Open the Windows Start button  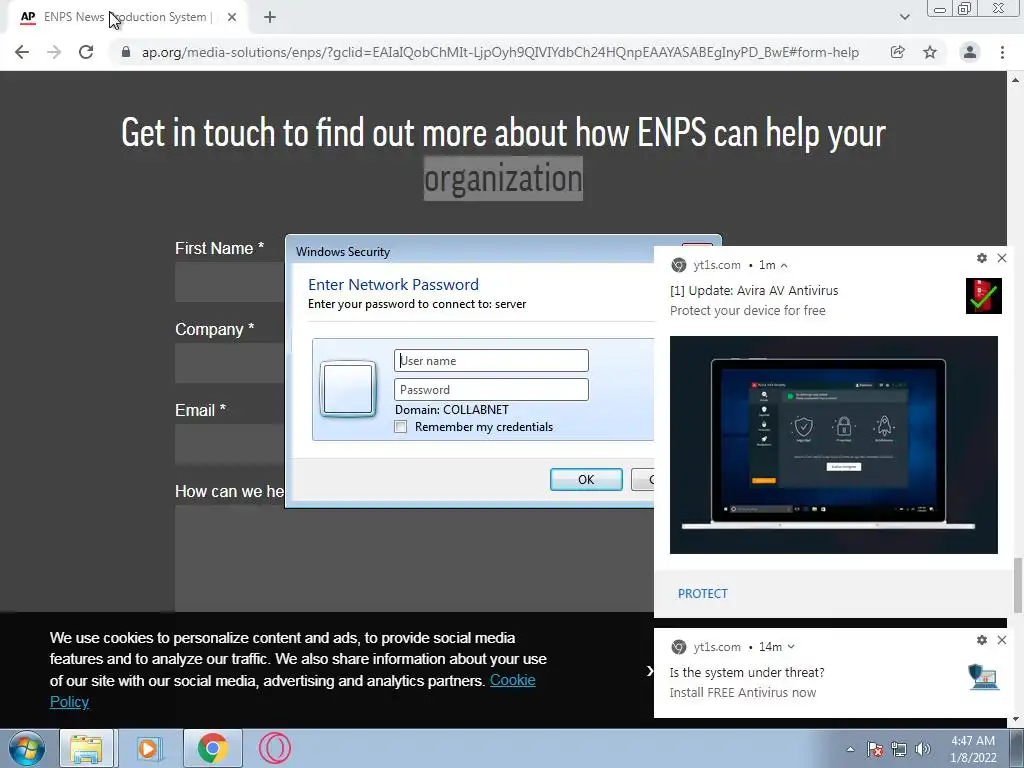[x=27, y=748]
